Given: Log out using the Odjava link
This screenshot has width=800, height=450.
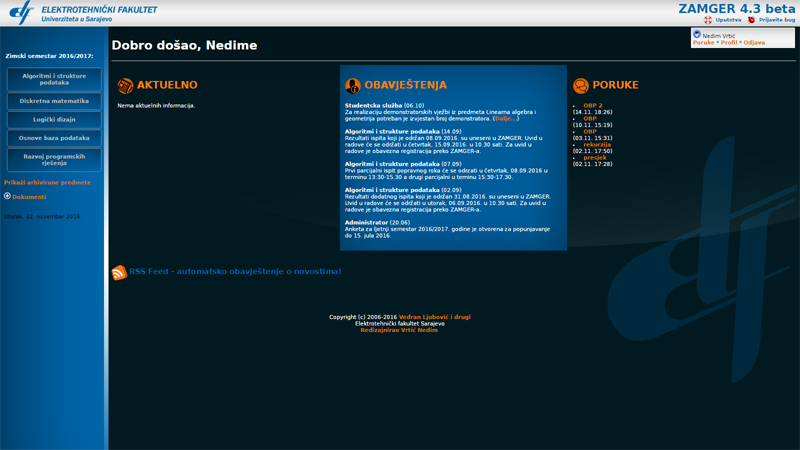Looking at the screenshot, I should [x=754, y=43].
